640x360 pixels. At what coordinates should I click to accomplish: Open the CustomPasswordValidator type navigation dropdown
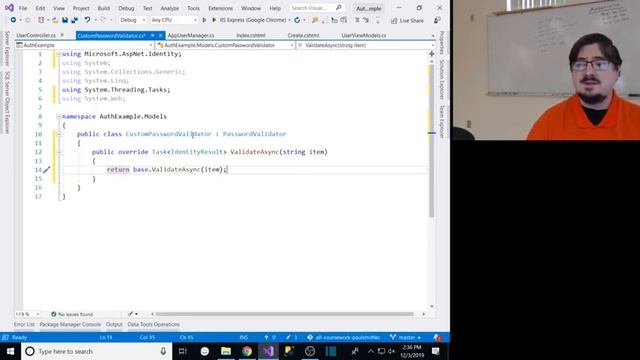click(x=225, y=45)
